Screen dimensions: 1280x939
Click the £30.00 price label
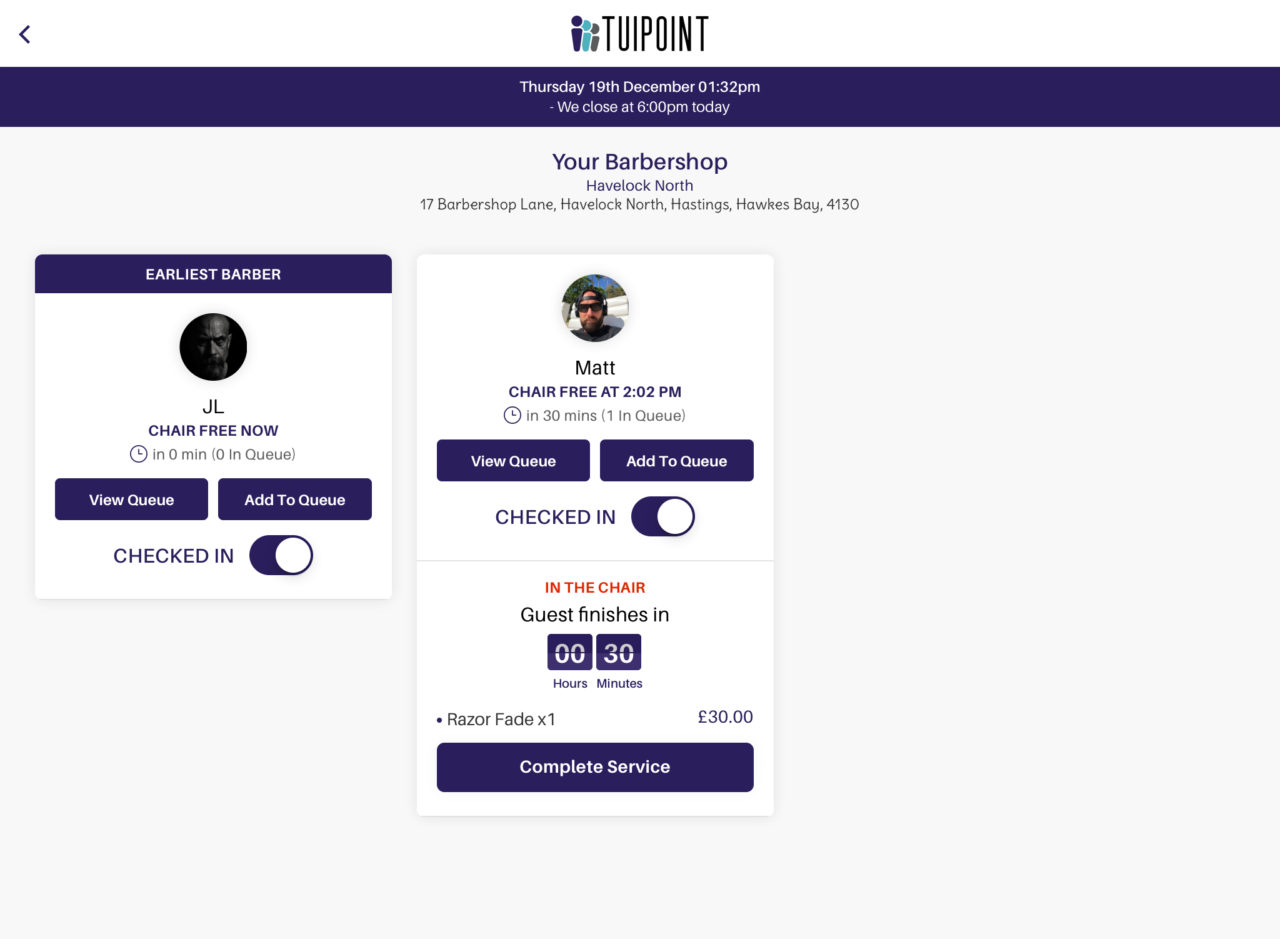coord(724,717)
